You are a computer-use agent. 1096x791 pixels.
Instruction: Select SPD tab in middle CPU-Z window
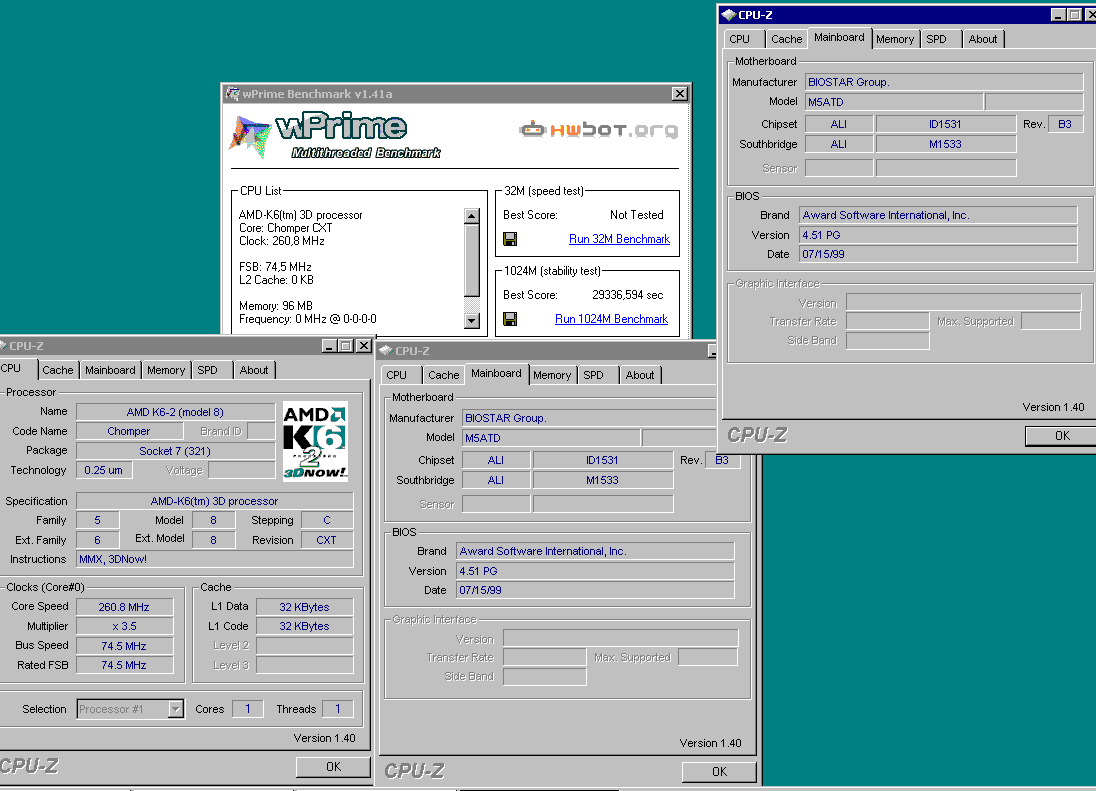pos(593,375)
